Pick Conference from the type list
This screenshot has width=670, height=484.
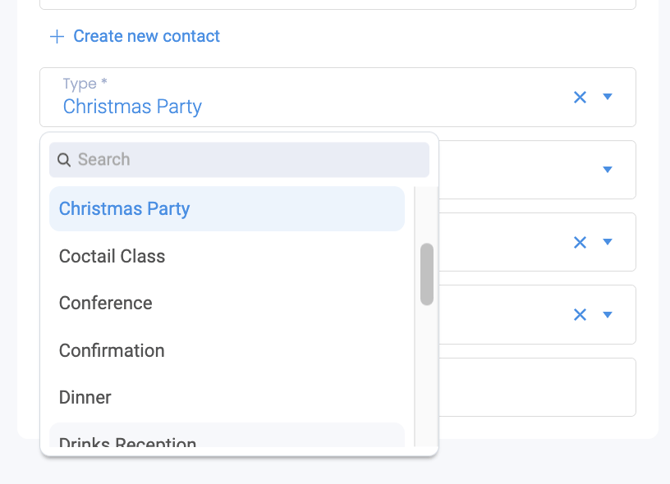[x=227, y=303]
